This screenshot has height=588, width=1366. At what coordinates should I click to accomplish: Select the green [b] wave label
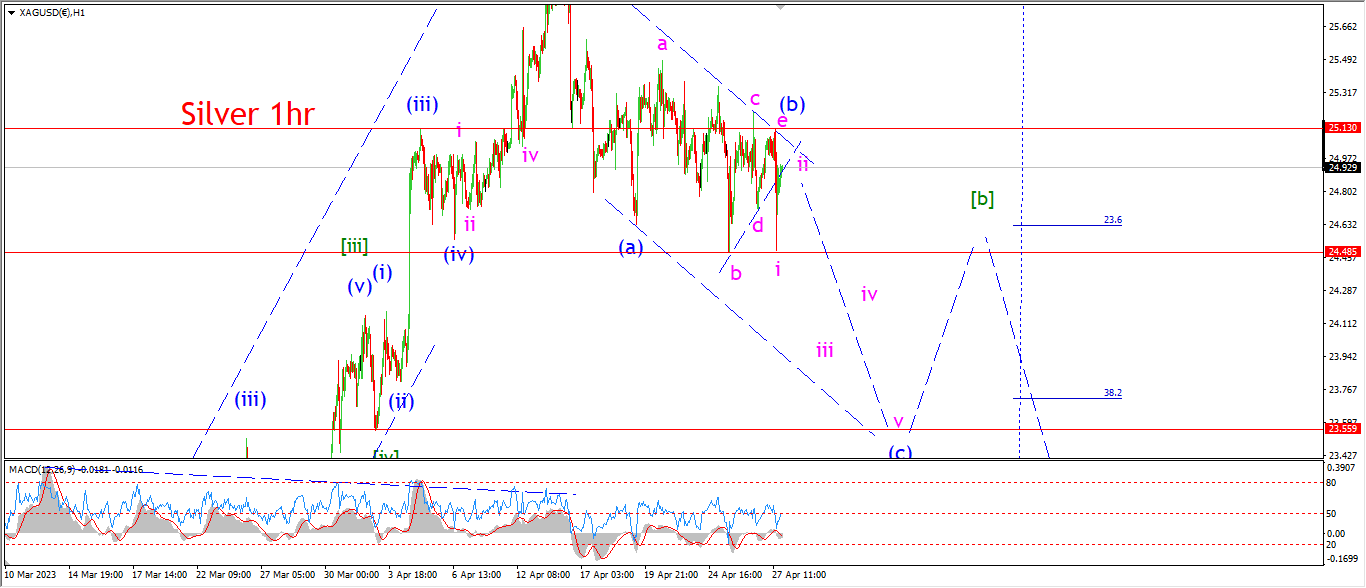(x=982, y=199)
